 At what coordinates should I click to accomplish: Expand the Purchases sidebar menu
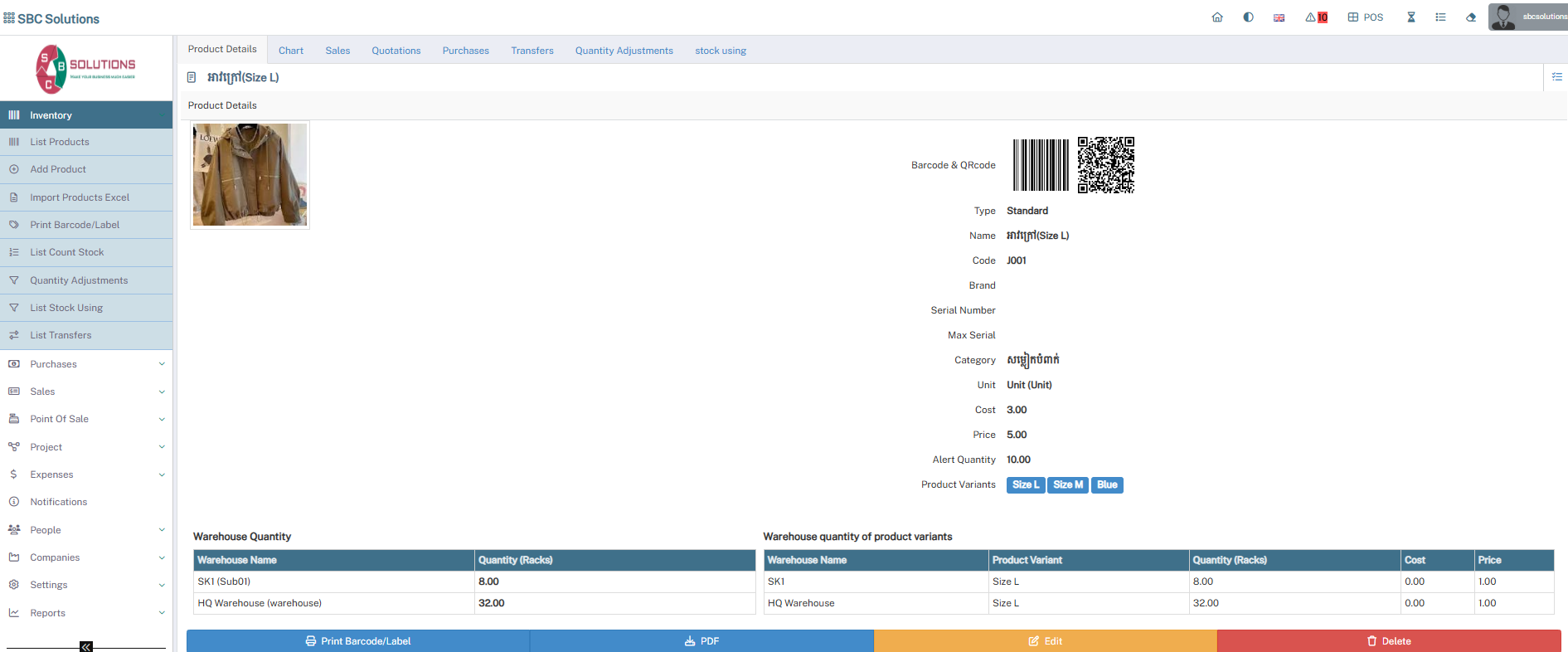86,364
